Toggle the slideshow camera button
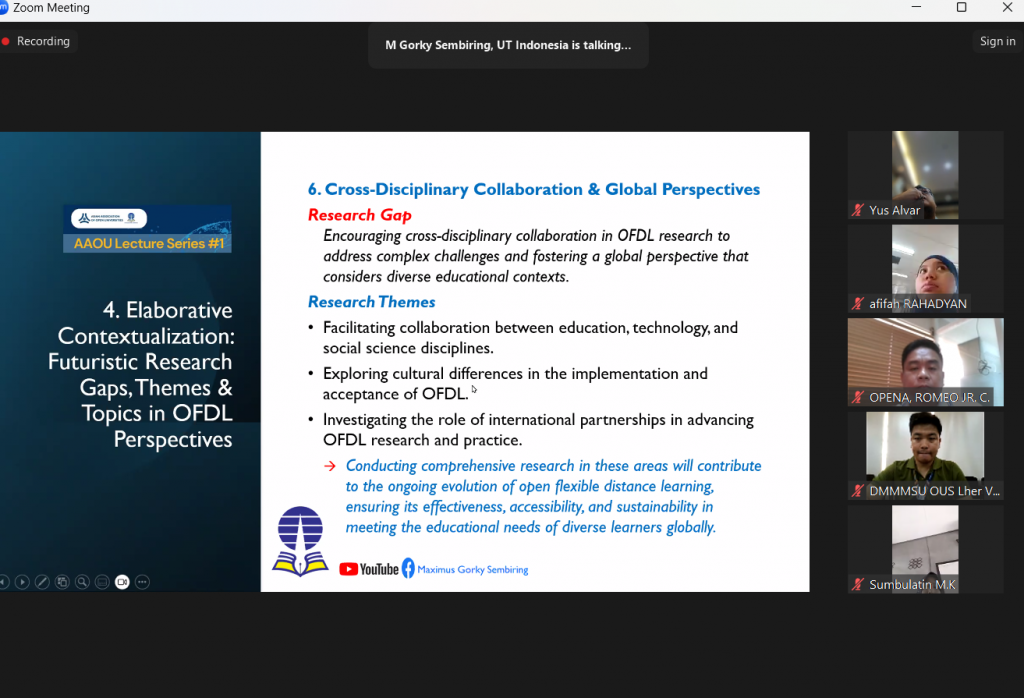 tap(122, 582)
